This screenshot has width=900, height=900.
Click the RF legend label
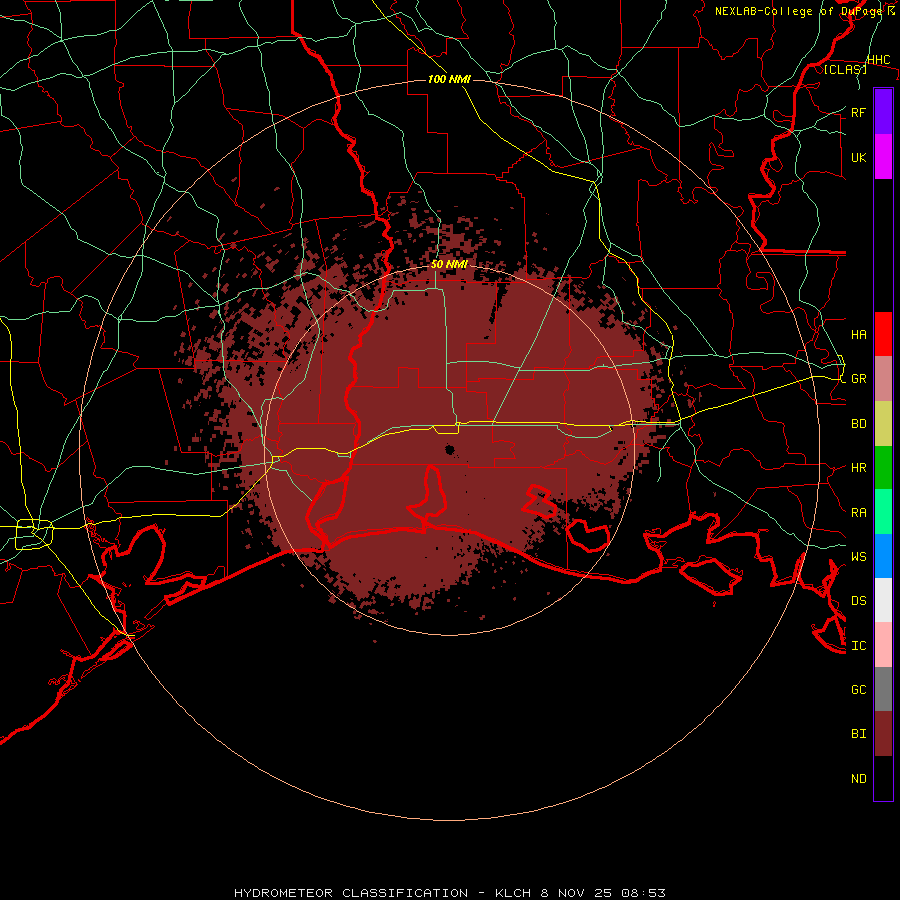point(859,112)
